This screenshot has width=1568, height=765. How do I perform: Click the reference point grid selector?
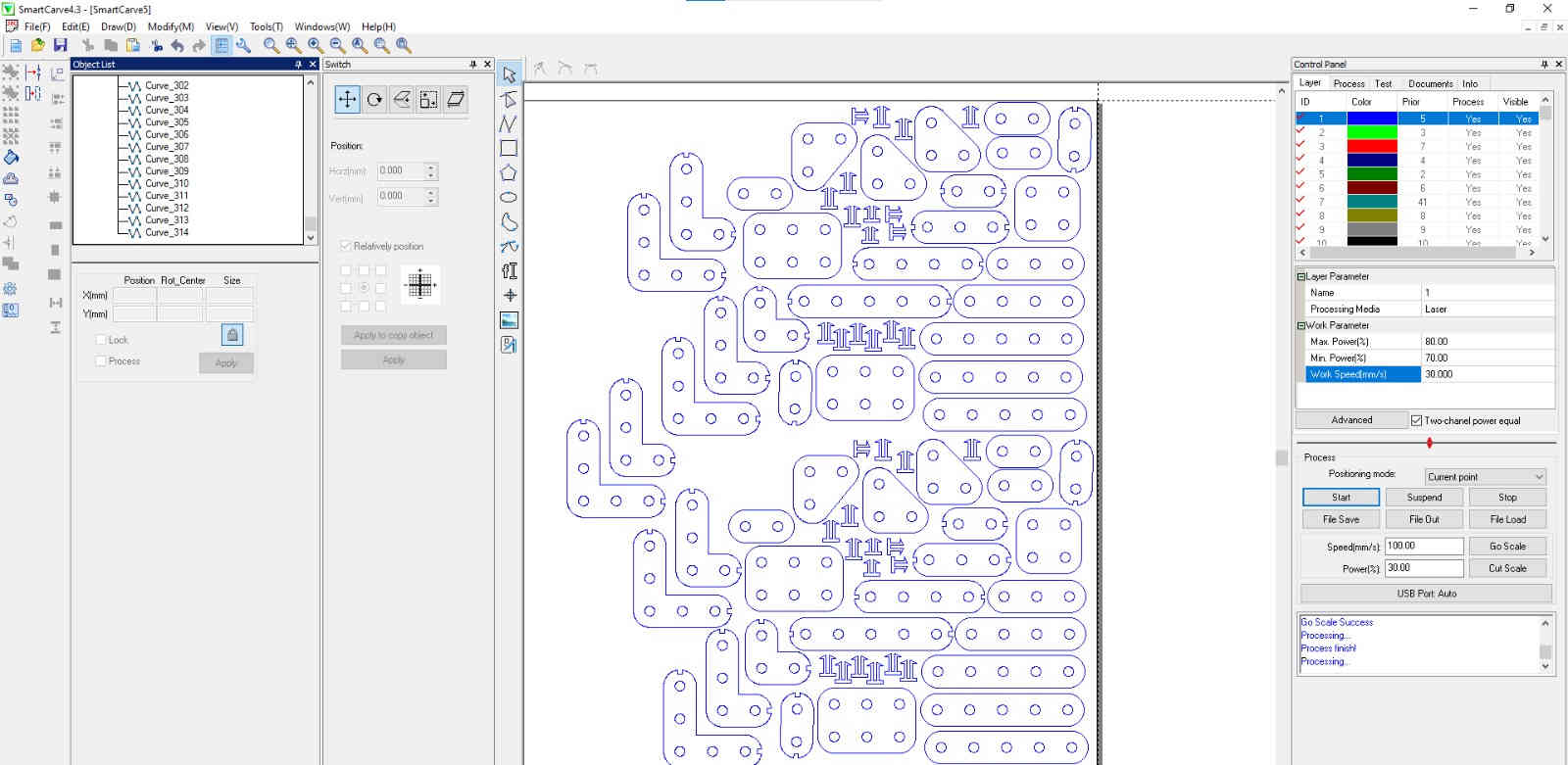(x=420, y=284)
